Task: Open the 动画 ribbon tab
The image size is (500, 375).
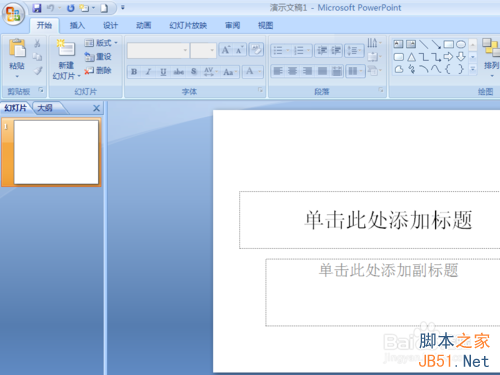Action: (144, 25)
